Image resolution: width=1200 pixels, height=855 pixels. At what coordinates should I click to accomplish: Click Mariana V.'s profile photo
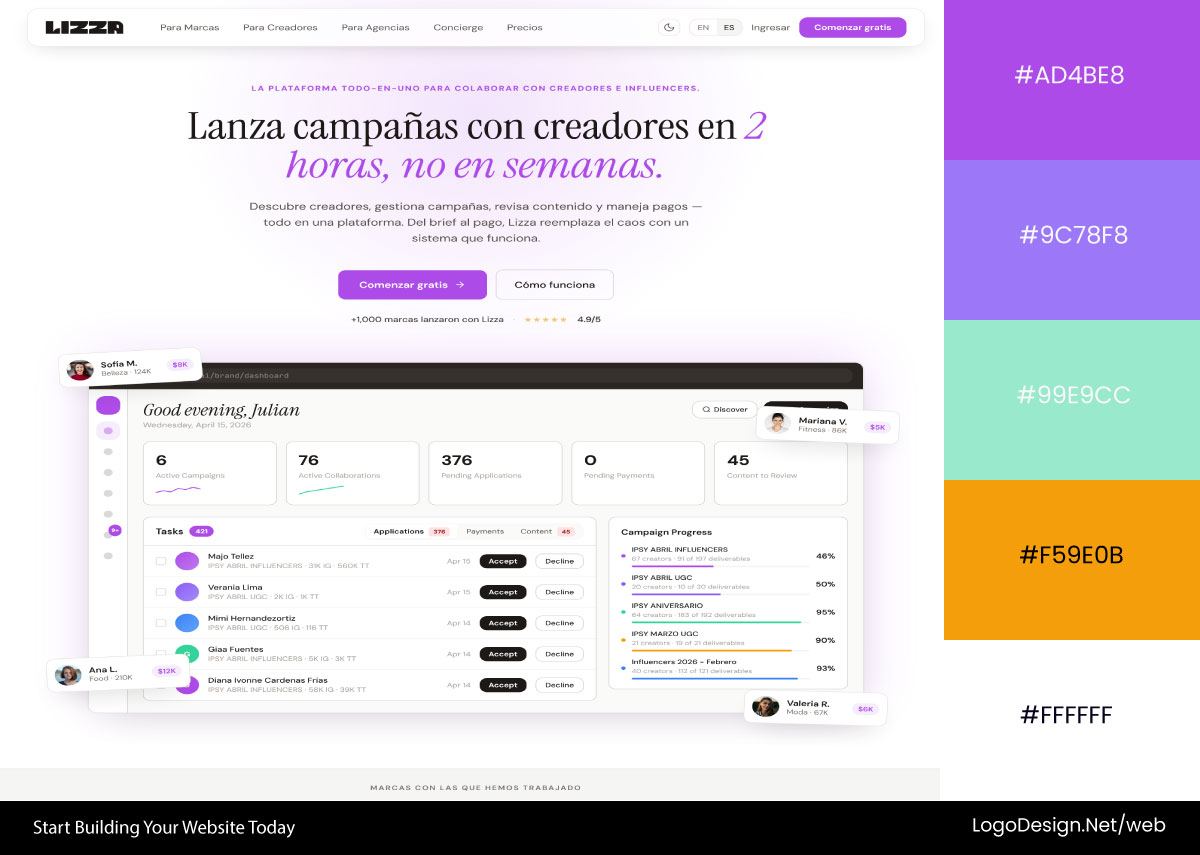click(777, 423)
